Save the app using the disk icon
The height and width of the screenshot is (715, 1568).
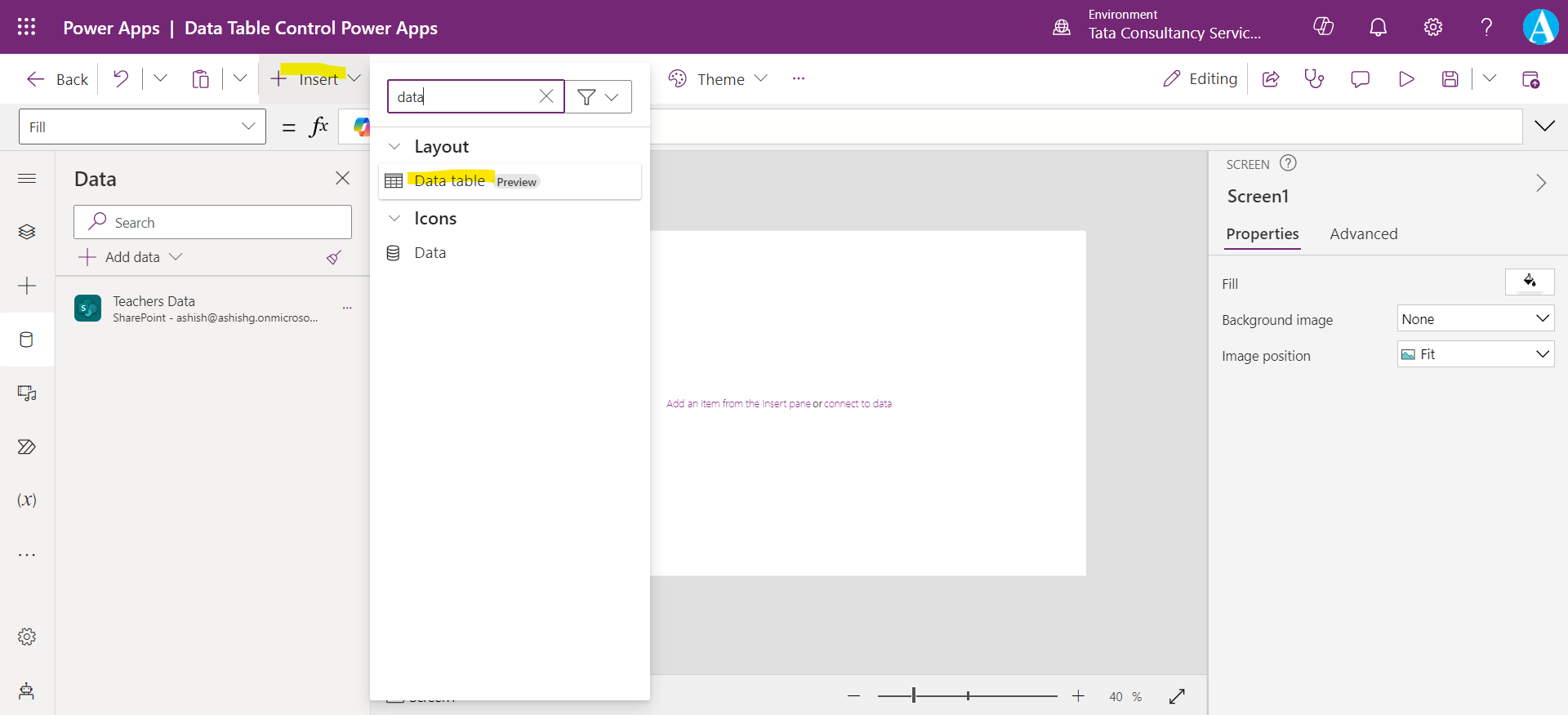[x=1450, y=79]
